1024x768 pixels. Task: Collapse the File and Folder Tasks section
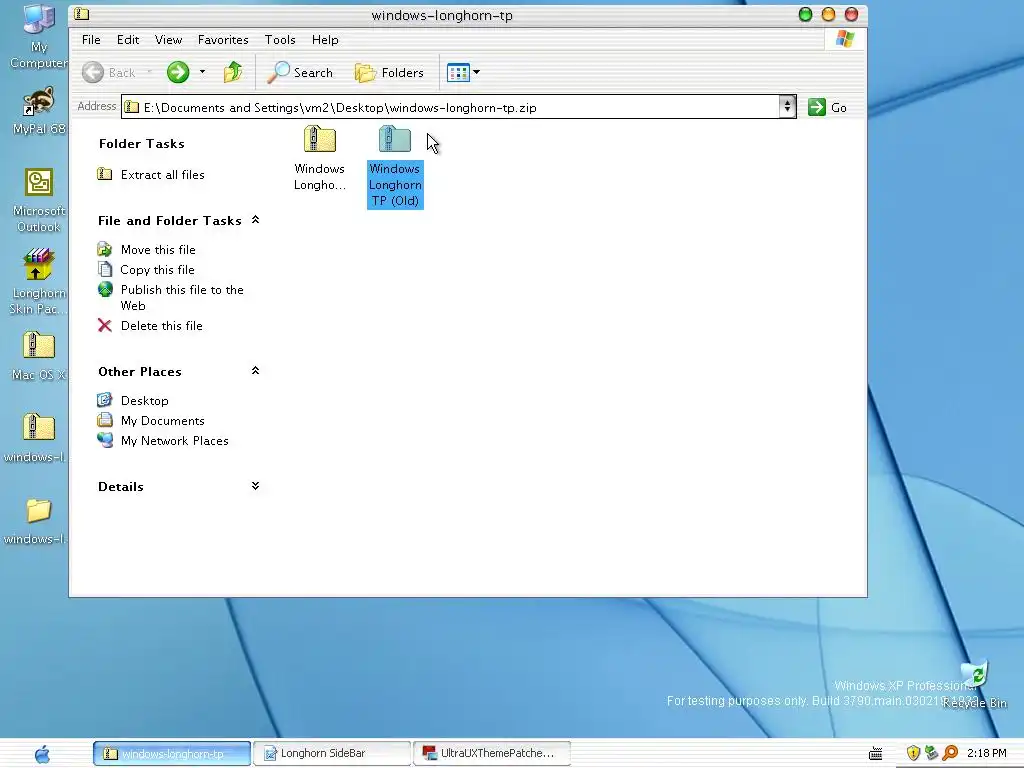(x=255, y=220)
